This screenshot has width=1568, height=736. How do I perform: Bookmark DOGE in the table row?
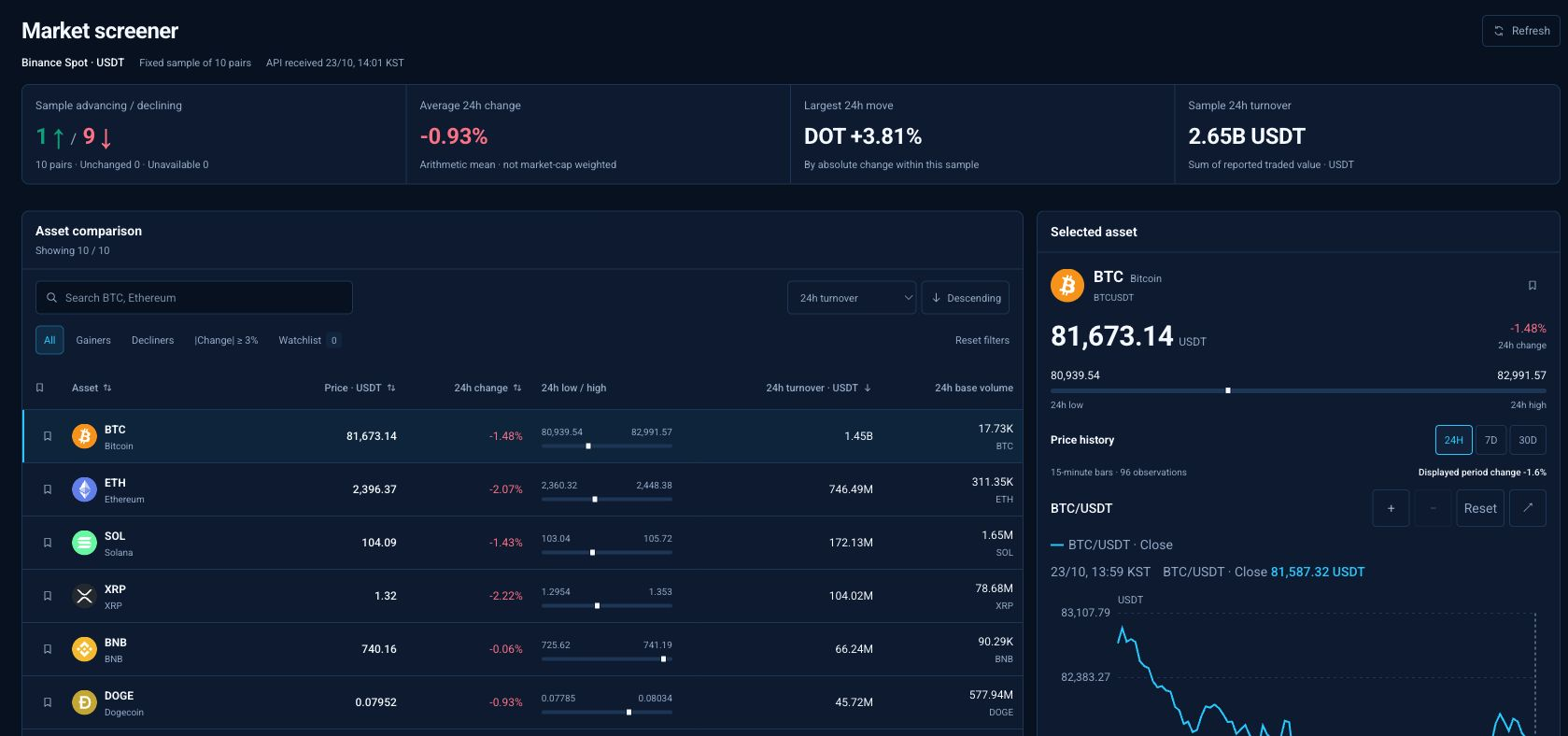[48, 702]
